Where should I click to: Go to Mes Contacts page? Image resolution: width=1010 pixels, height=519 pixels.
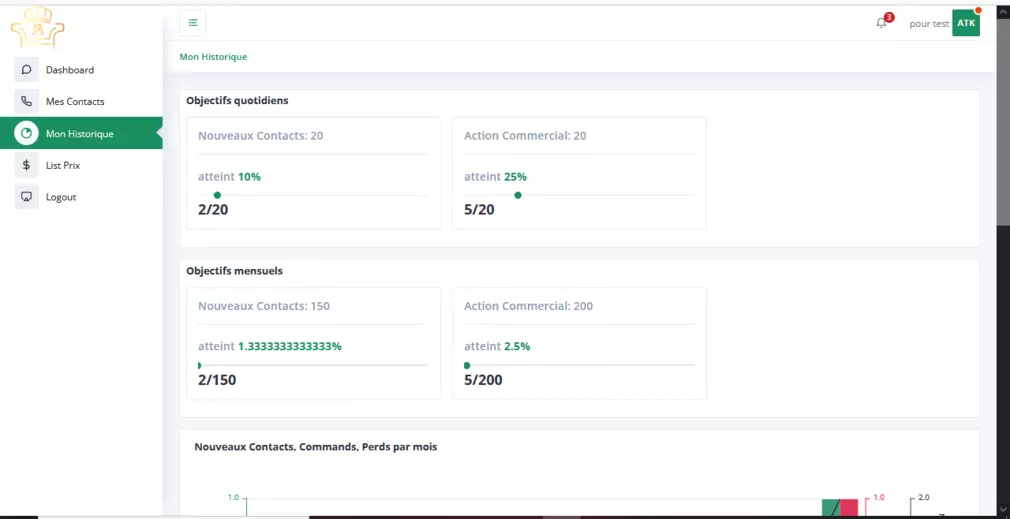click(x=75, y=102)
